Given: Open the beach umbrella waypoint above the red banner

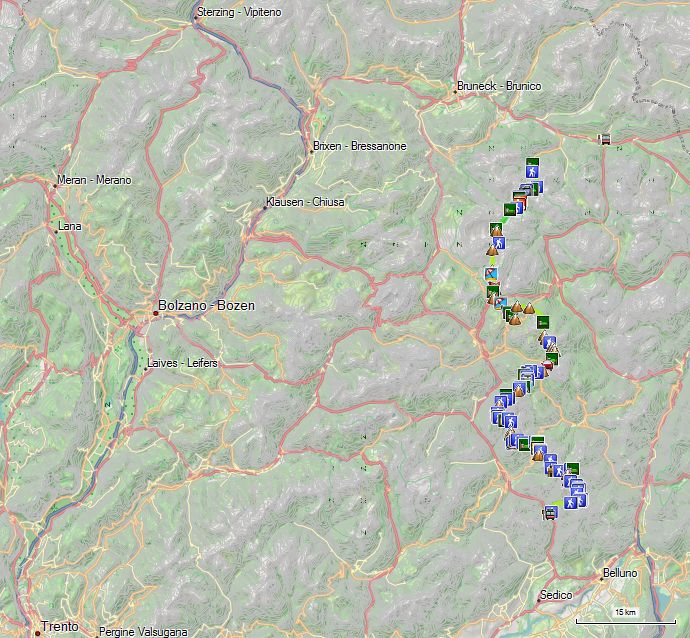Looking at the screenshot, I should (x=491, y=274).
